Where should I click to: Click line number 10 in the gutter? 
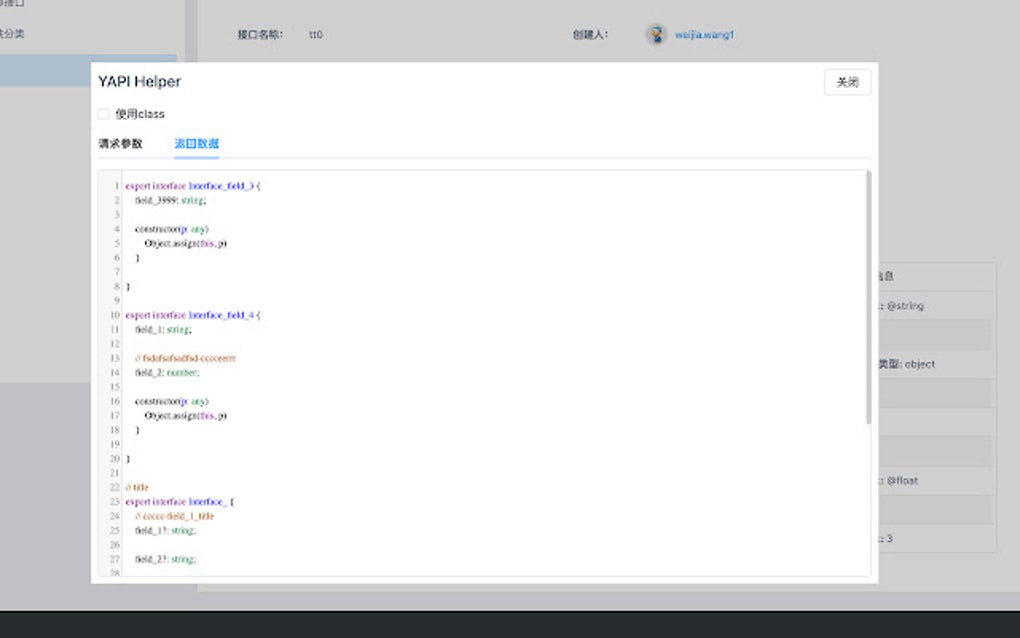pos(113,315)
